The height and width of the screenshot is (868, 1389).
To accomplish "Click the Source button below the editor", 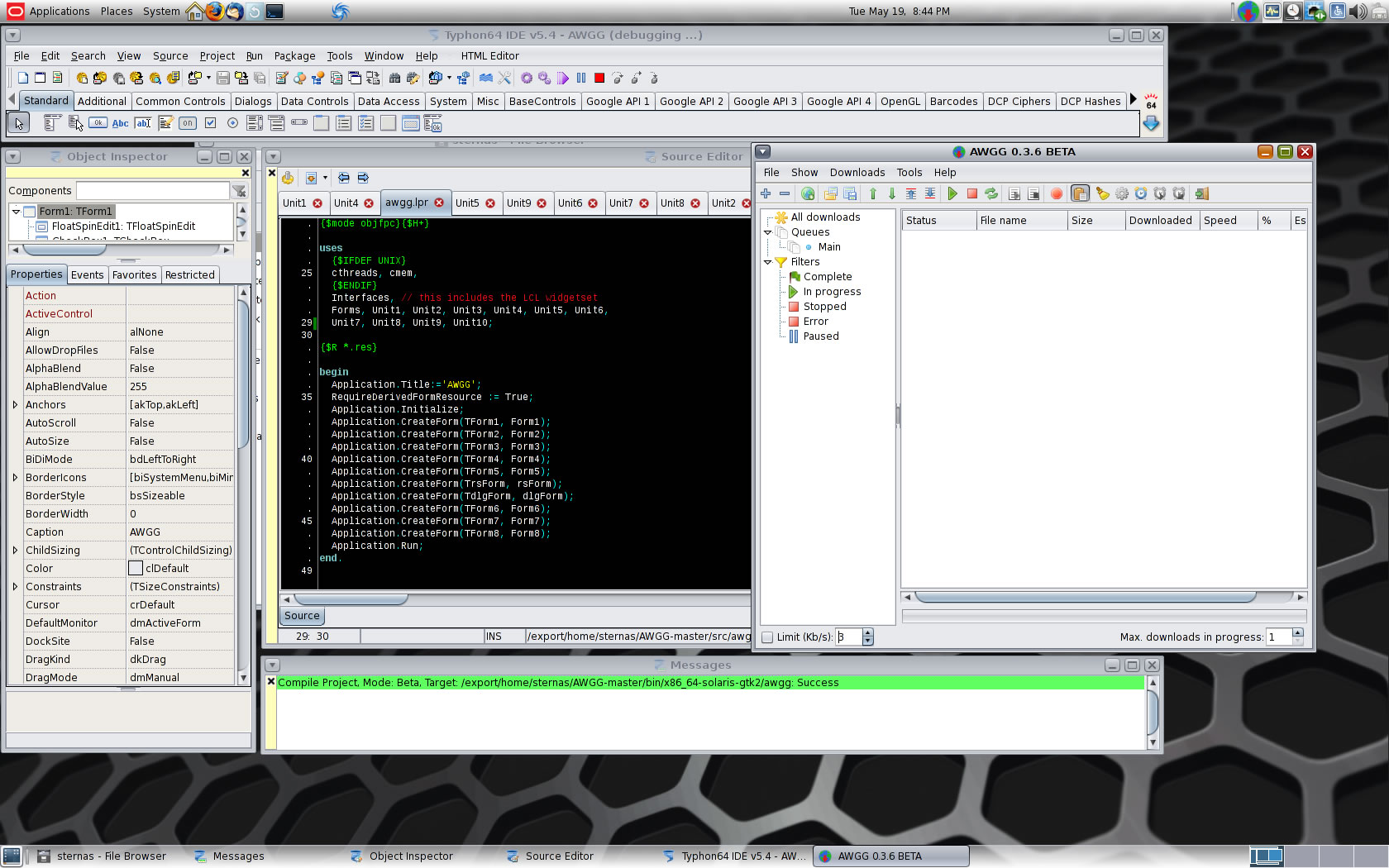I will (x=302, y=616).
